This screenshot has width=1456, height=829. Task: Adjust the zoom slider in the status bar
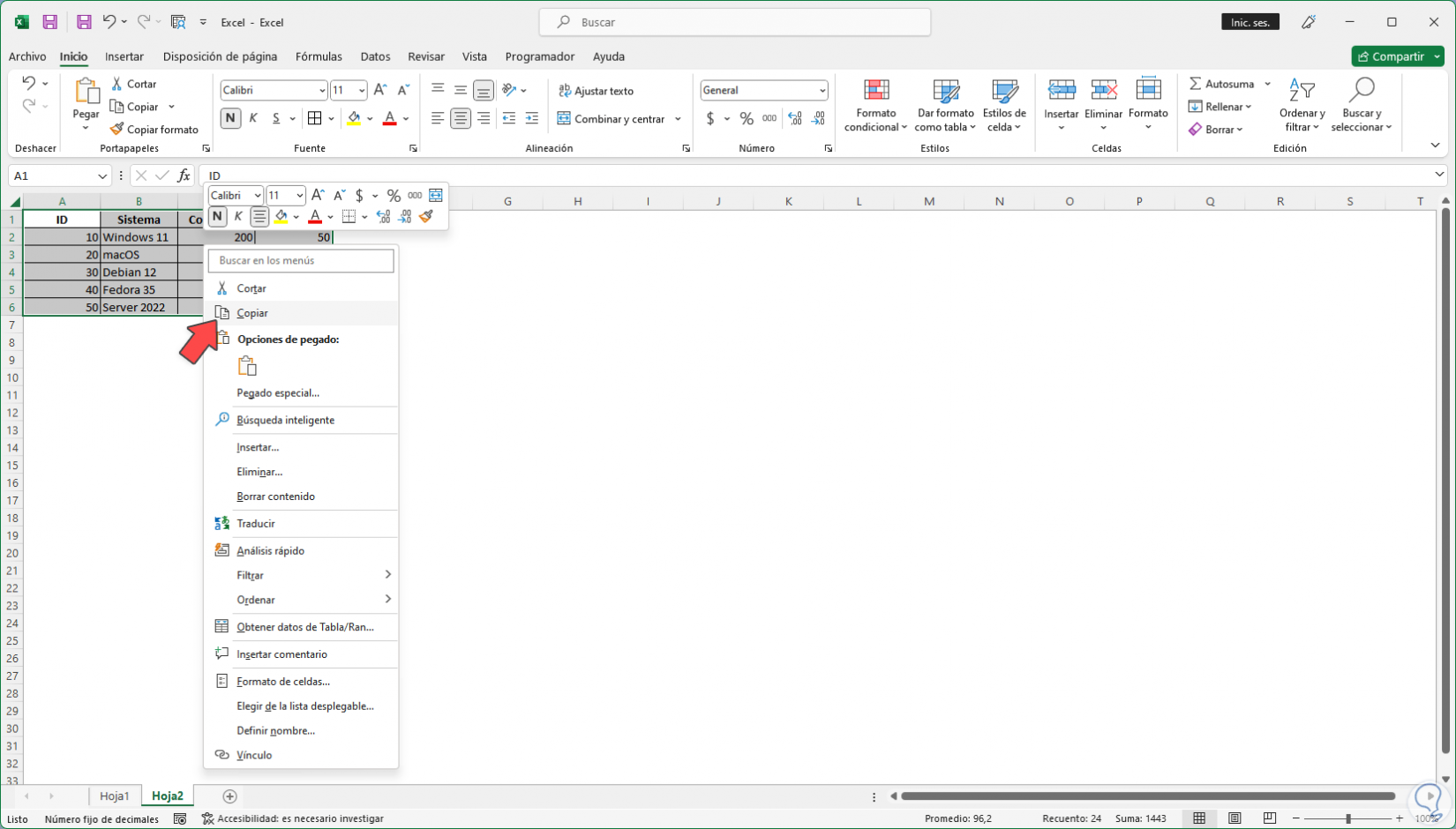click(1347, 818)
